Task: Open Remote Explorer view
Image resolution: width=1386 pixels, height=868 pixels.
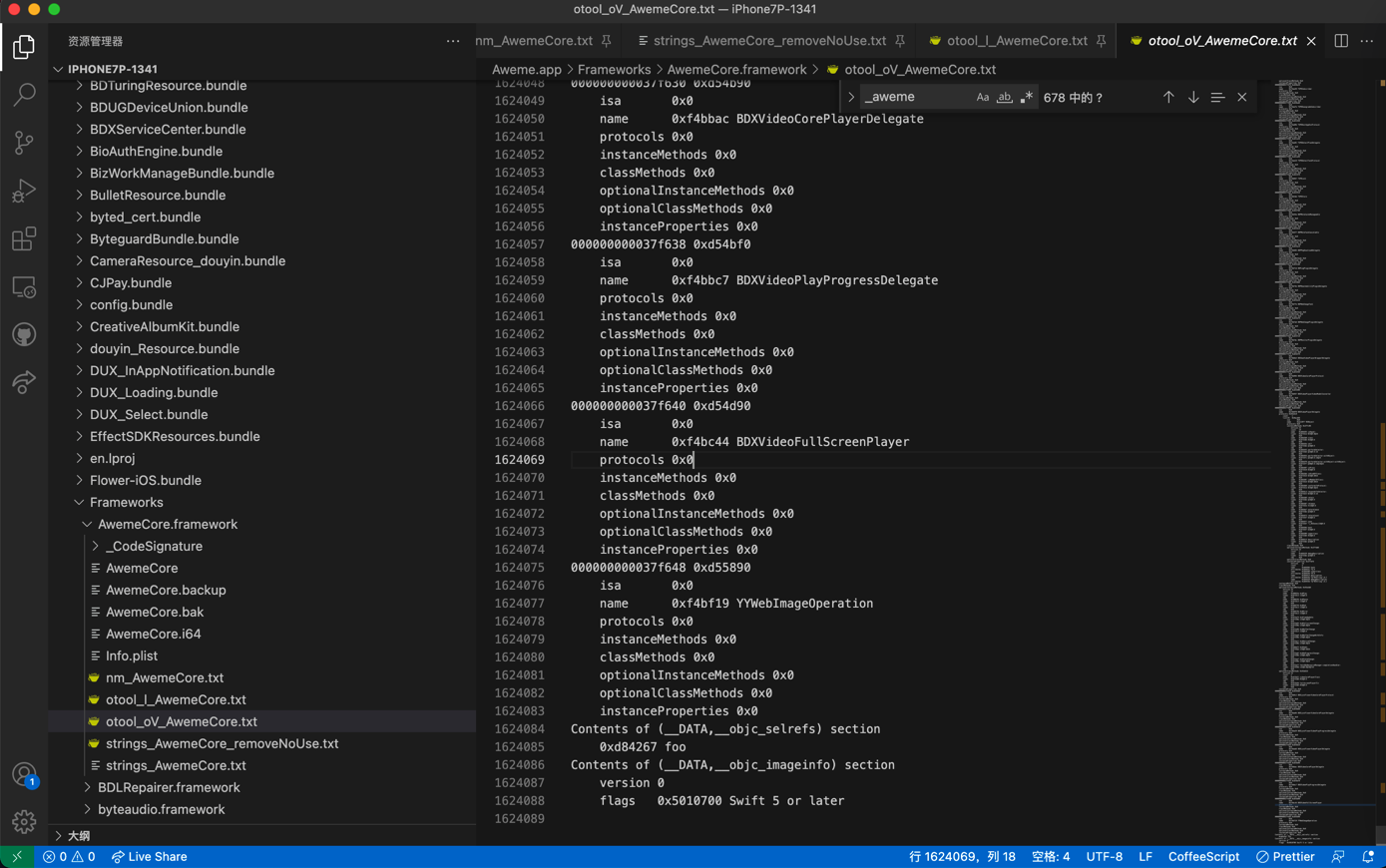Action: coord(24,286)
